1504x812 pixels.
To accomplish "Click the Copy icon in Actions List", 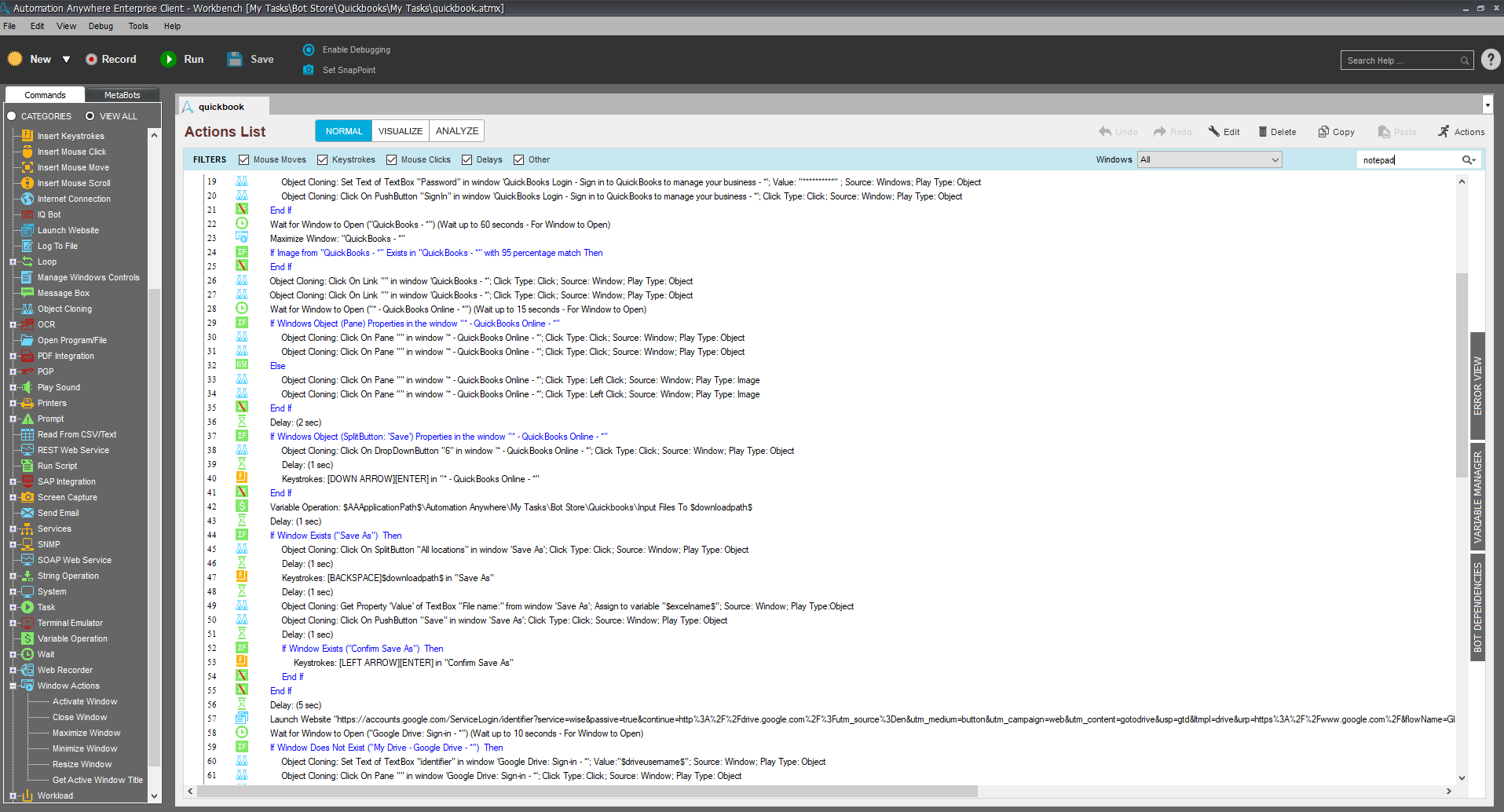I will click(x=1323, y=132).
